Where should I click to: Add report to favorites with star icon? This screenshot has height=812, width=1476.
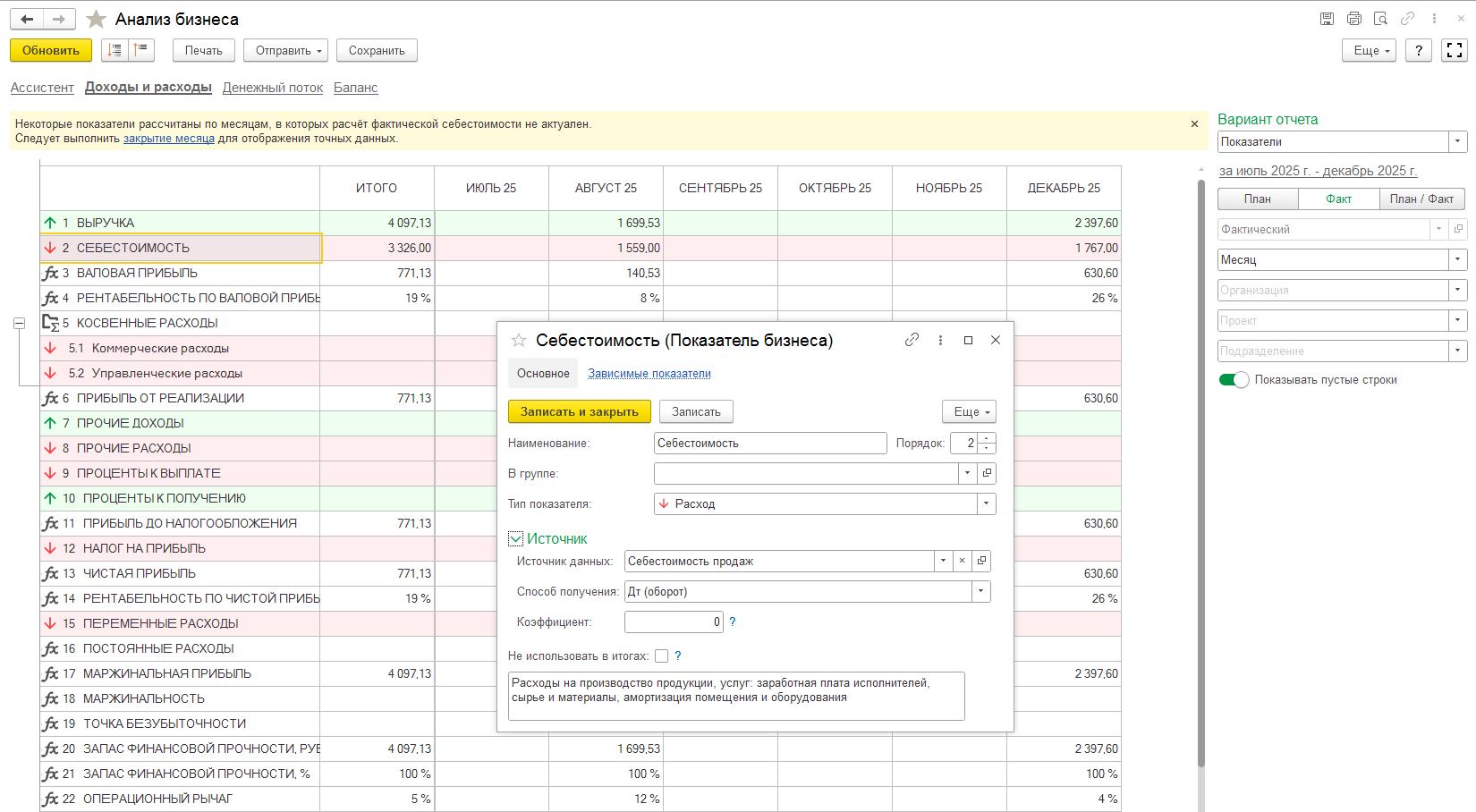[96, 19]
